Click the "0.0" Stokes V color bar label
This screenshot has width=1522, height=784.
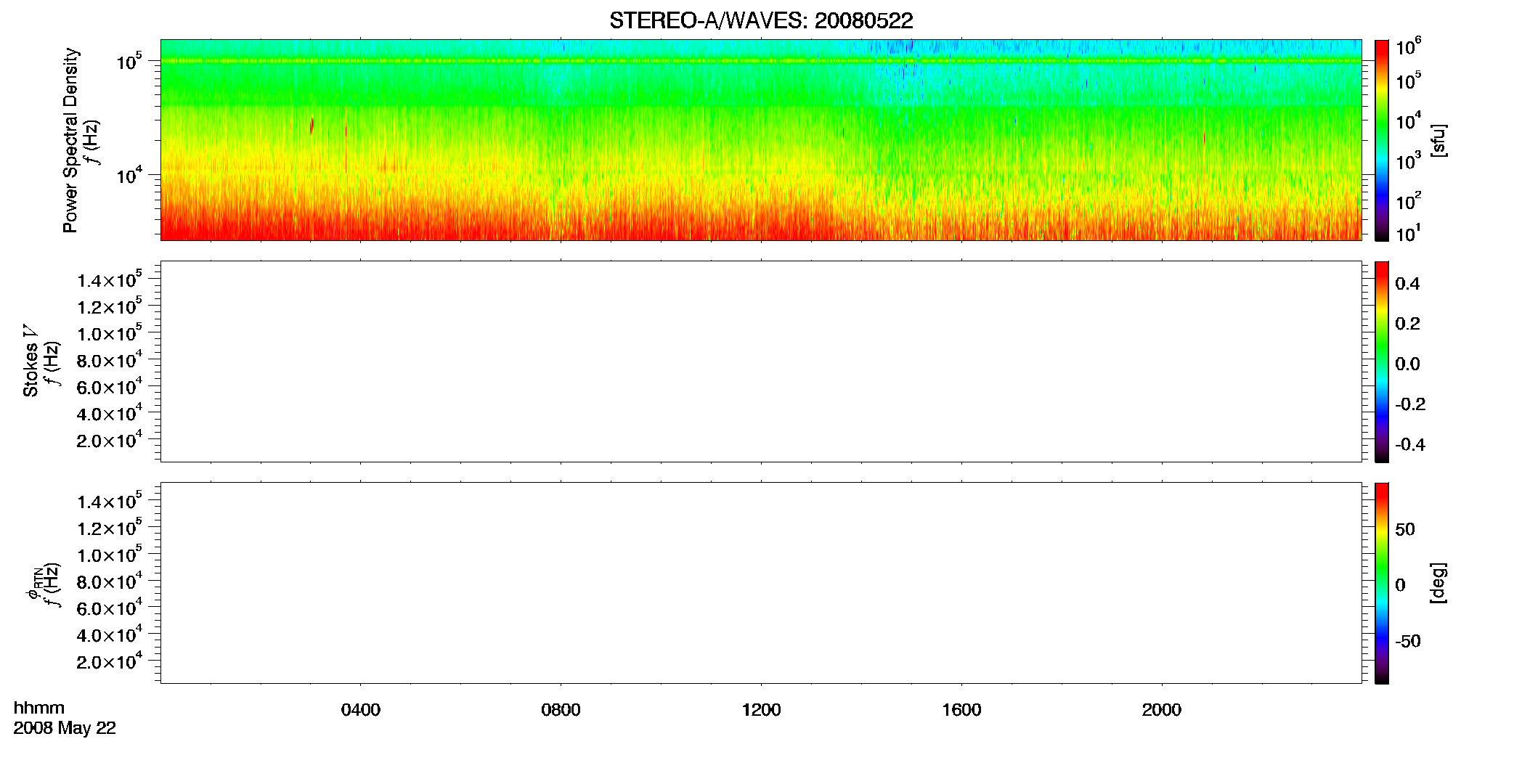coord(1407,364)
